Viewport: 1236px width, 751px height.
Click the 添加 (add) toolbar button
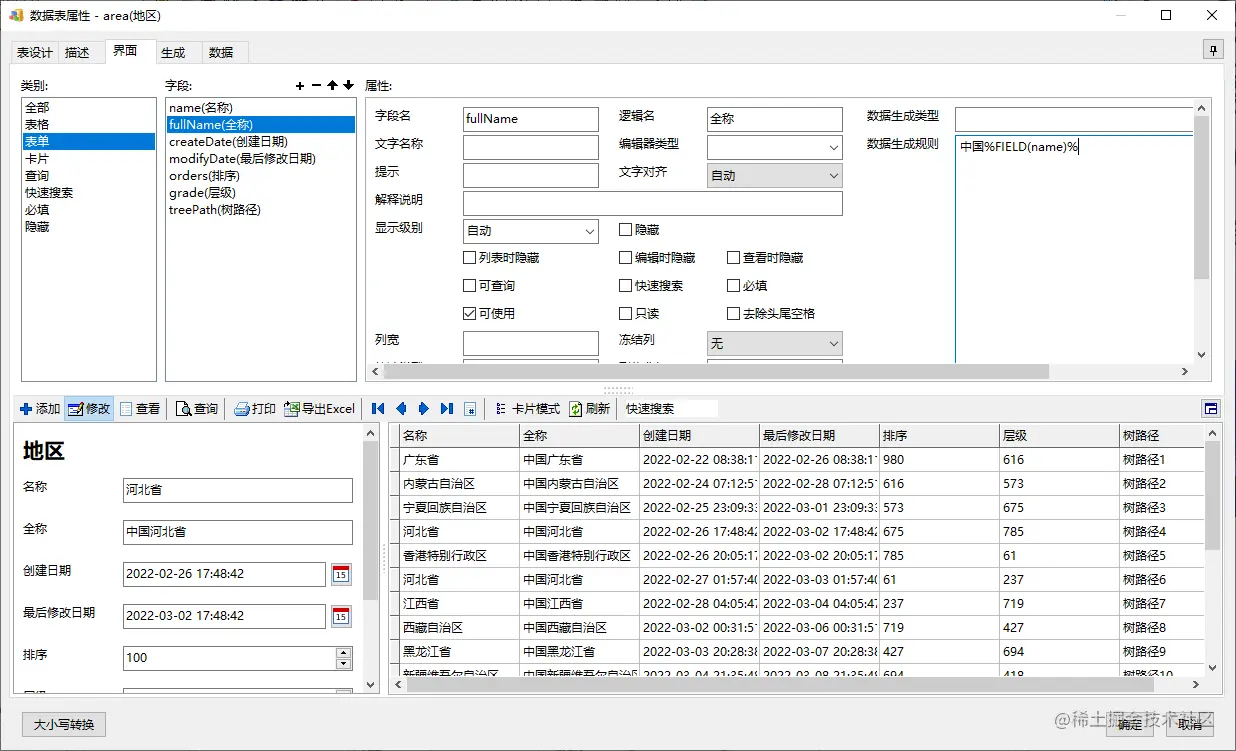(x=40, y=409)
